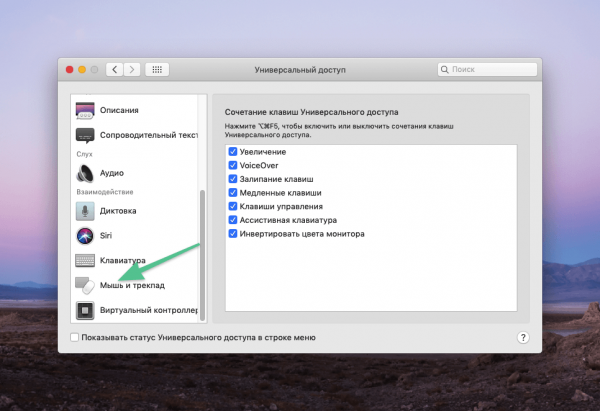Toggle Ассистивная клавиатура checkbox

tap(233, 220)
